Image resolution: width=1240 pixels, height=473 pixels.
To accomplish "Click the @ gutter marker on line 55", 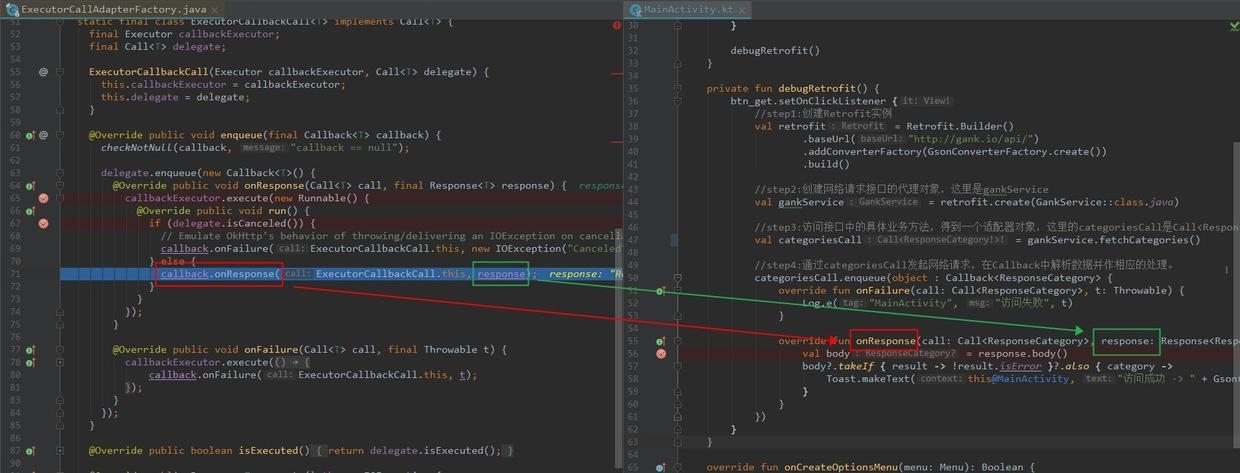I will point(43,72).
